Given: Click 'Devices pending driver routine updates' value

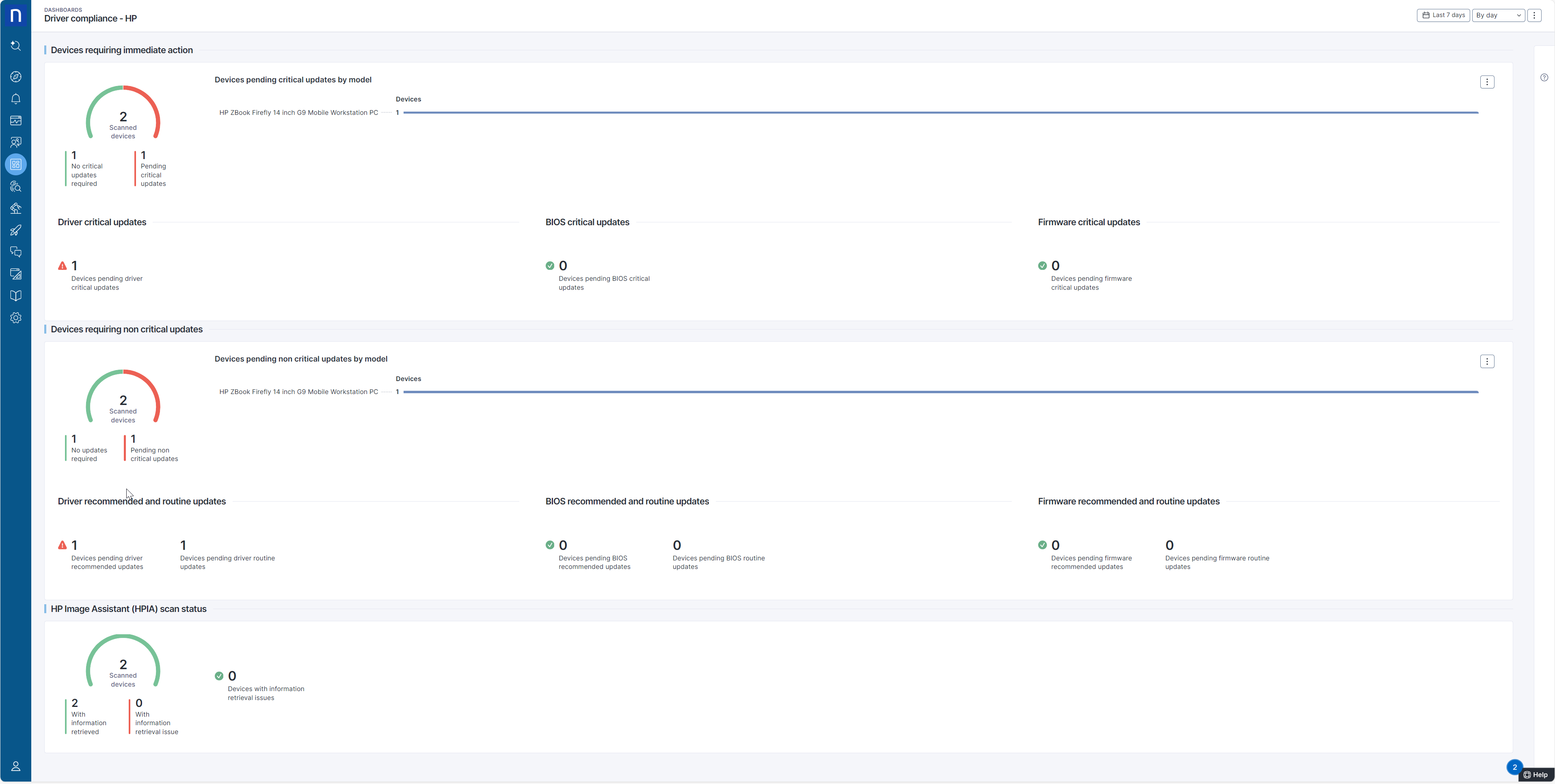Looking at the screenshot, I should pyautogui.click(x=183, y=545).
